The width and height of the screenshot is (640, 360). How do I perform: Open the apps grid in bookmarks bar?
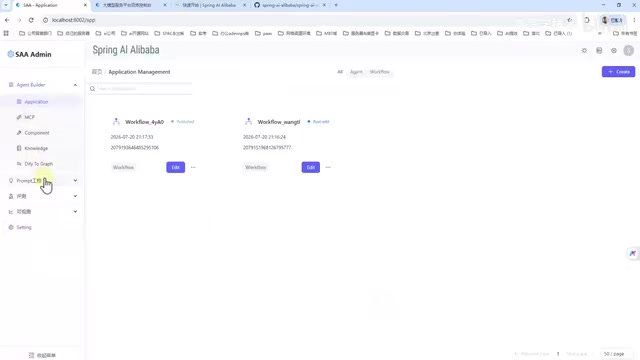tap(6, 33)
